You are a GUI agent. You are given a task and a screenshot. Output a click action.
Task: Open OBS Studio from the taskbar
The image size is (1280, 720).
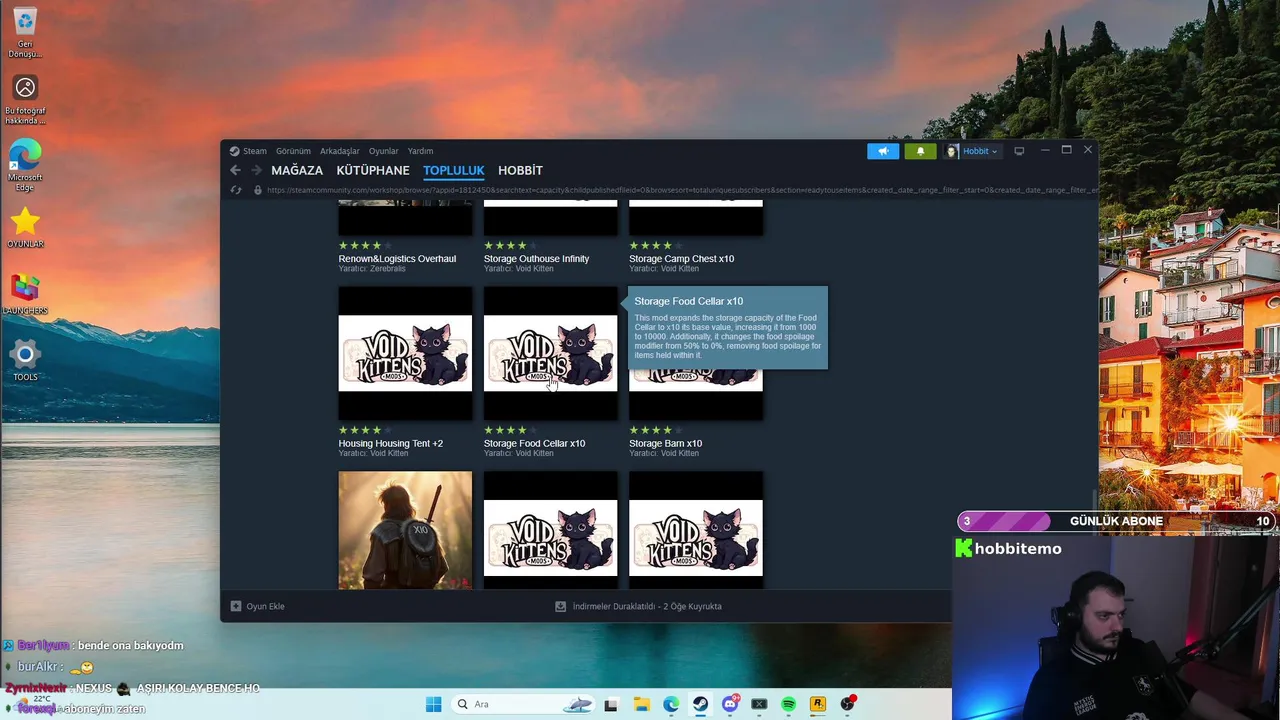tap(848, 704)
